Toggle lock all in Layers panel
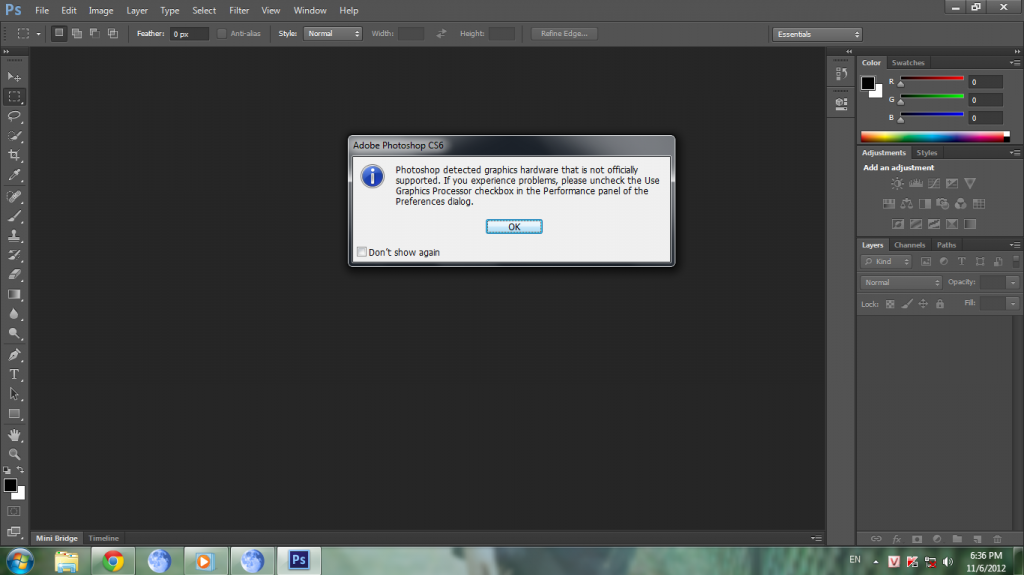This screenshot has width=1024, height=575. tap(940, 304)
